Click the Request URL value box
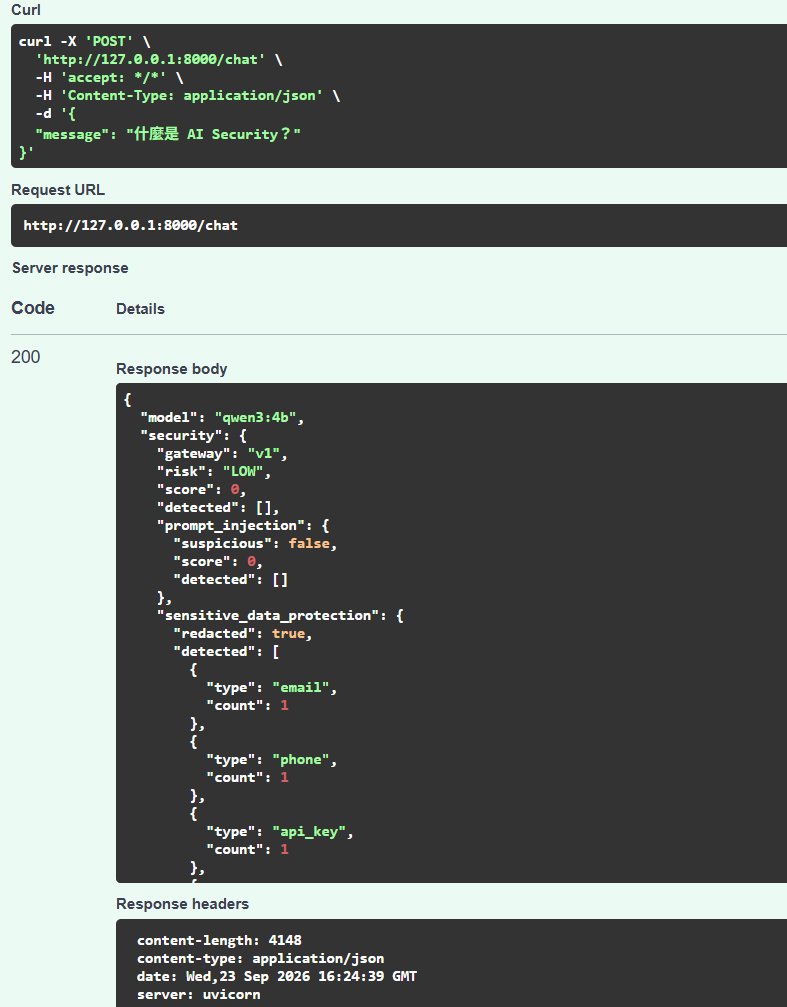Viewport: 787px width, 1007px height. click(x=399, y=225)
